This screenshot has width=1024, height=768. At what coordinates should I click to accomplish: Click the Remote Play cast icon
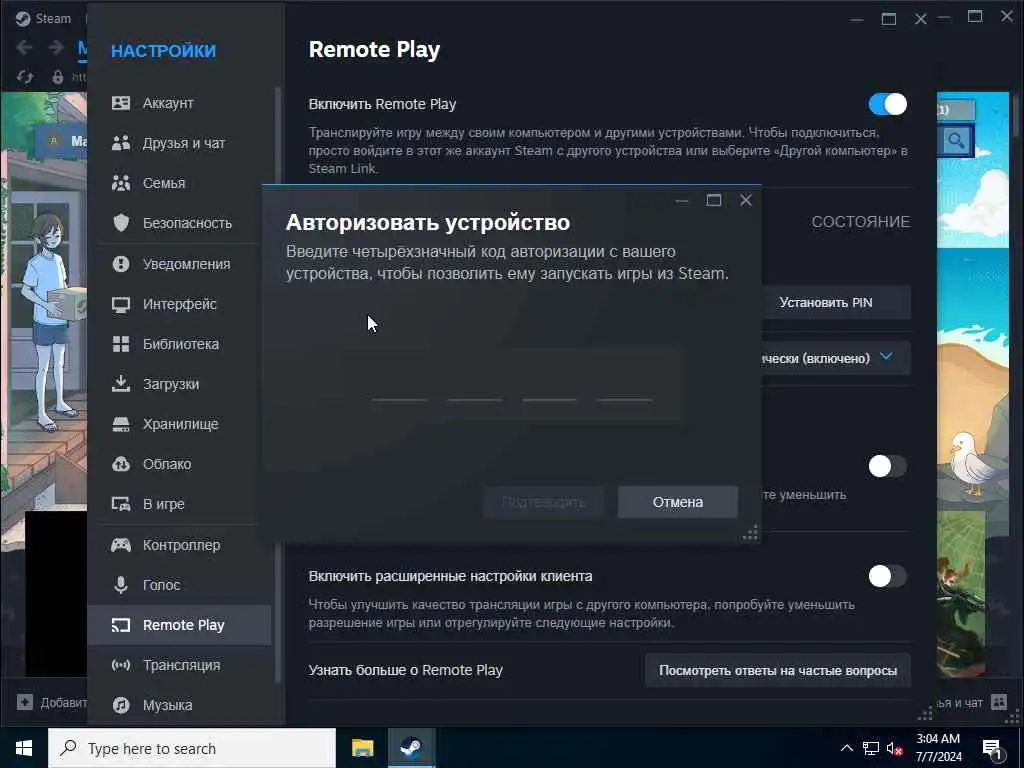(x=121, y=625)
